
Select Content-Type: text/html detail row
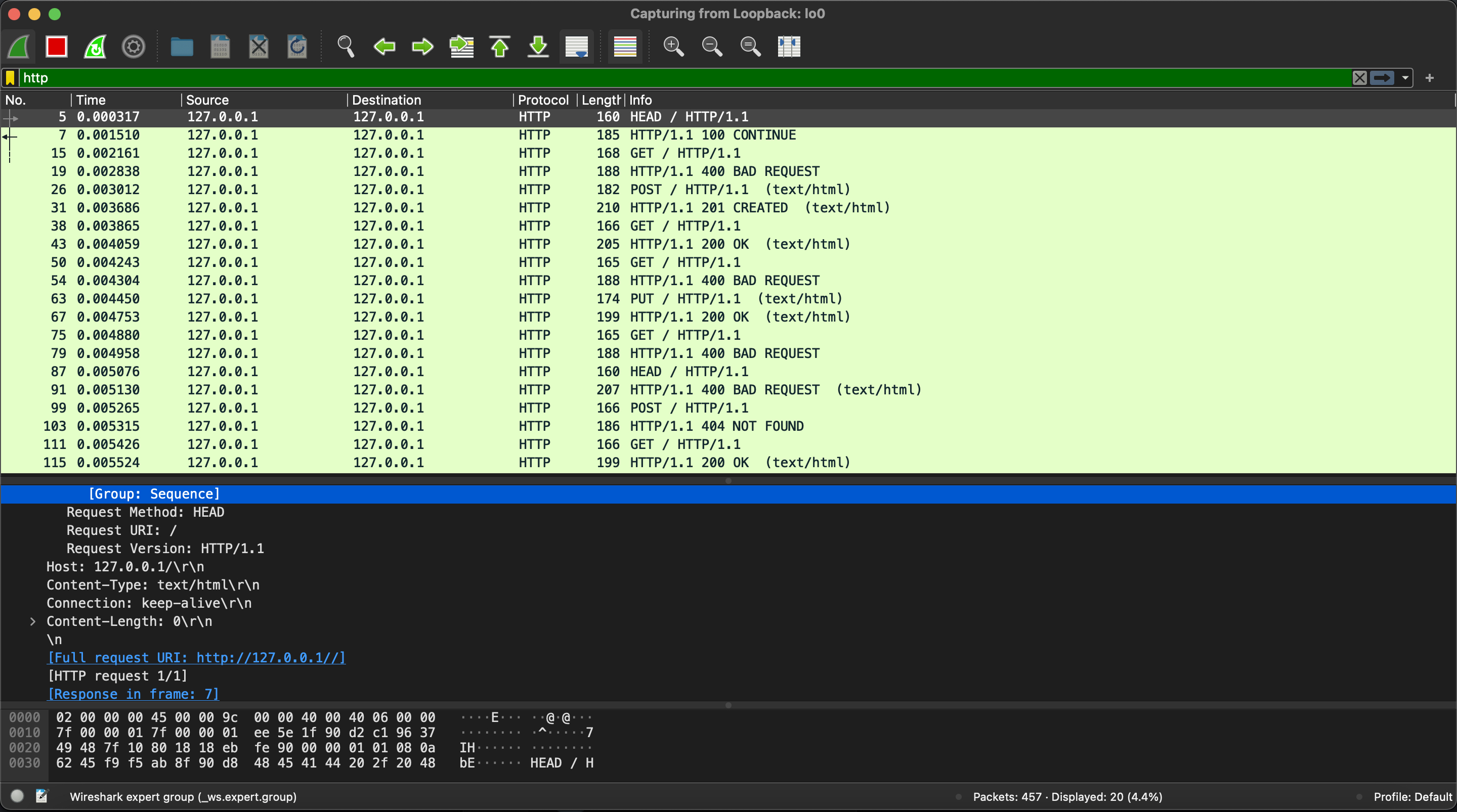(x=728, y=584)
